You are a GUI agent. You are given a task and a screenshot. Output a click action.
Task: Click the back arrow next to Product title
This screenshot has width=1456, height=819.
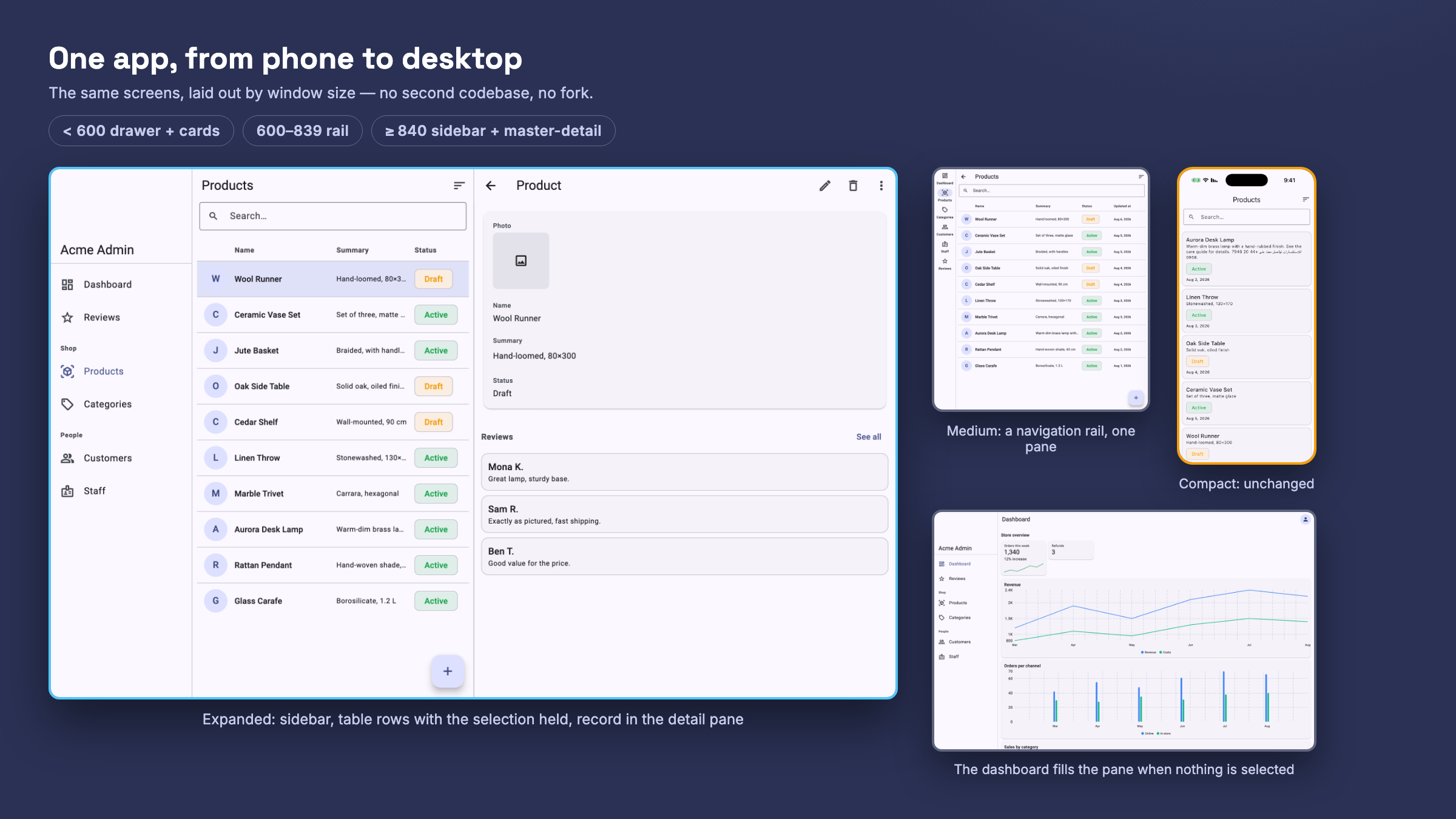click(491, 186)
